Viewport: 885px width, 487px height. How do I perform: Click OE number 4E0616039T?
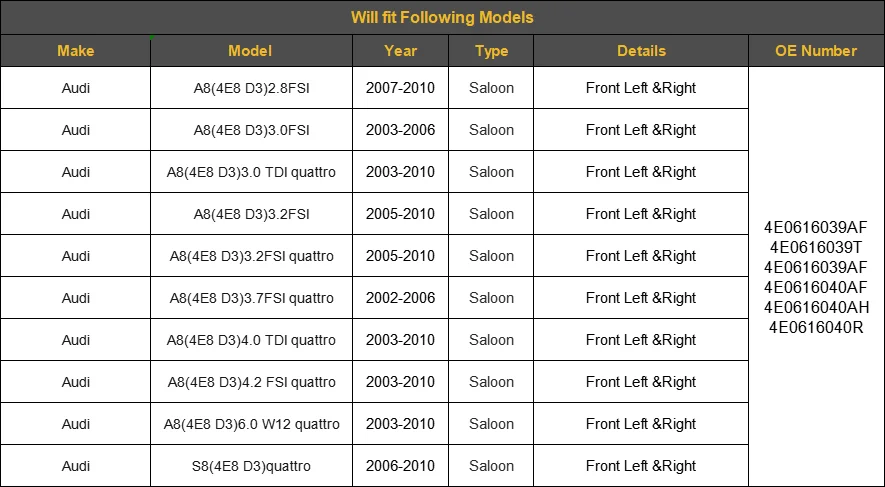coord(816,247)
